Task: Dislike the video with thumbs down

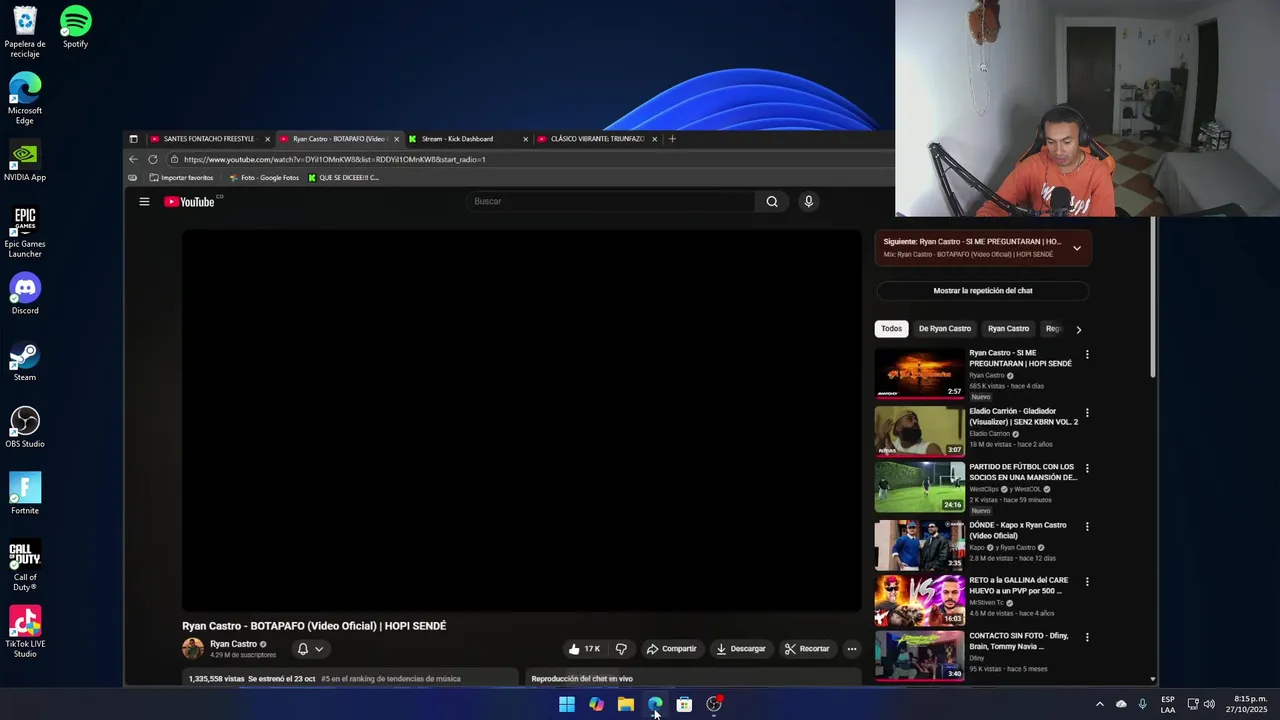Action: (x=621, y=649)
